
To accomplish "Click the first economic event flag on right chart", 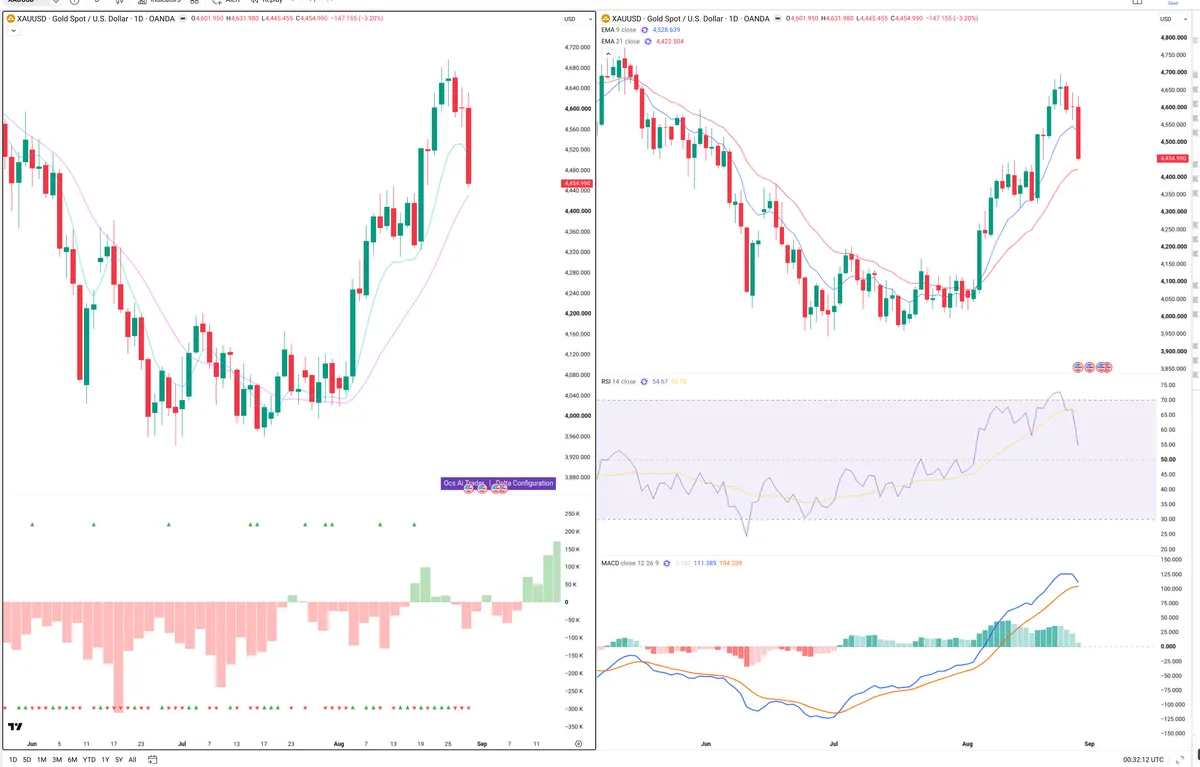I will 1078,367.
